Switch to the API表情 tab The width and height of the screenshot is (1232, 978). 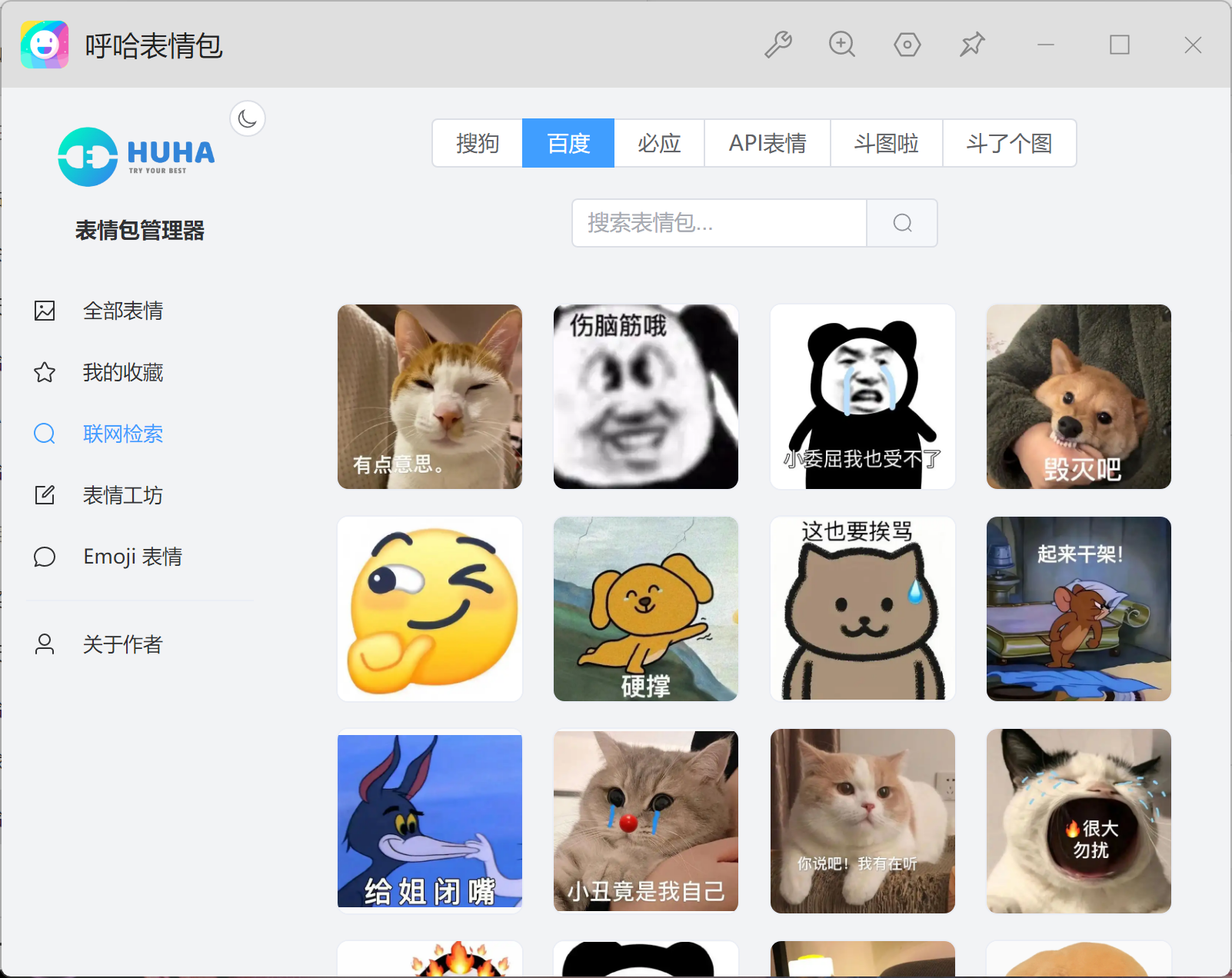(x=768, y=143)
